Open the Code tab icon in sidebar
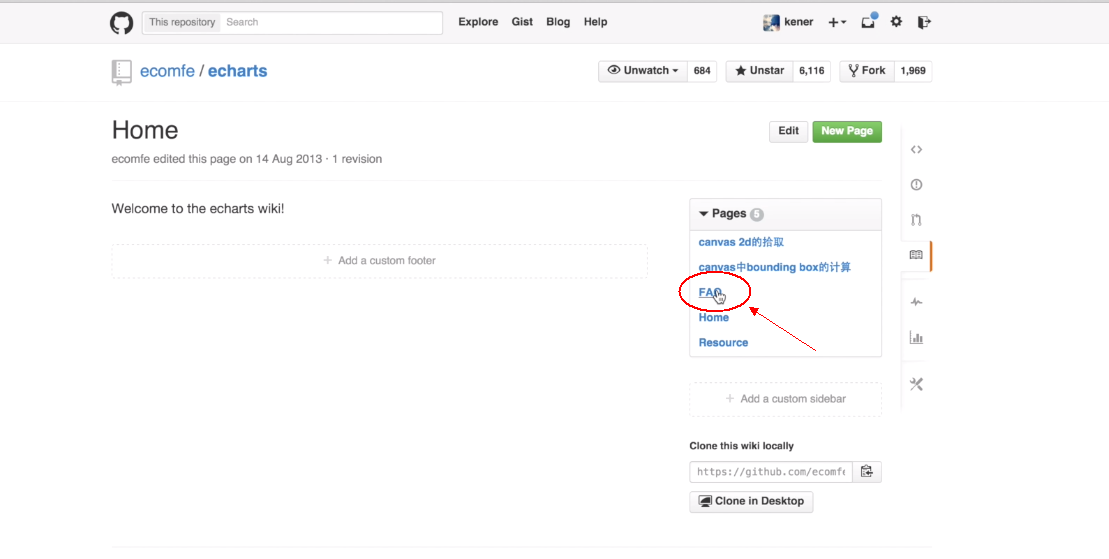This screenshot has height=559, width=1109. pyautogui.click(x=916, y=149)
